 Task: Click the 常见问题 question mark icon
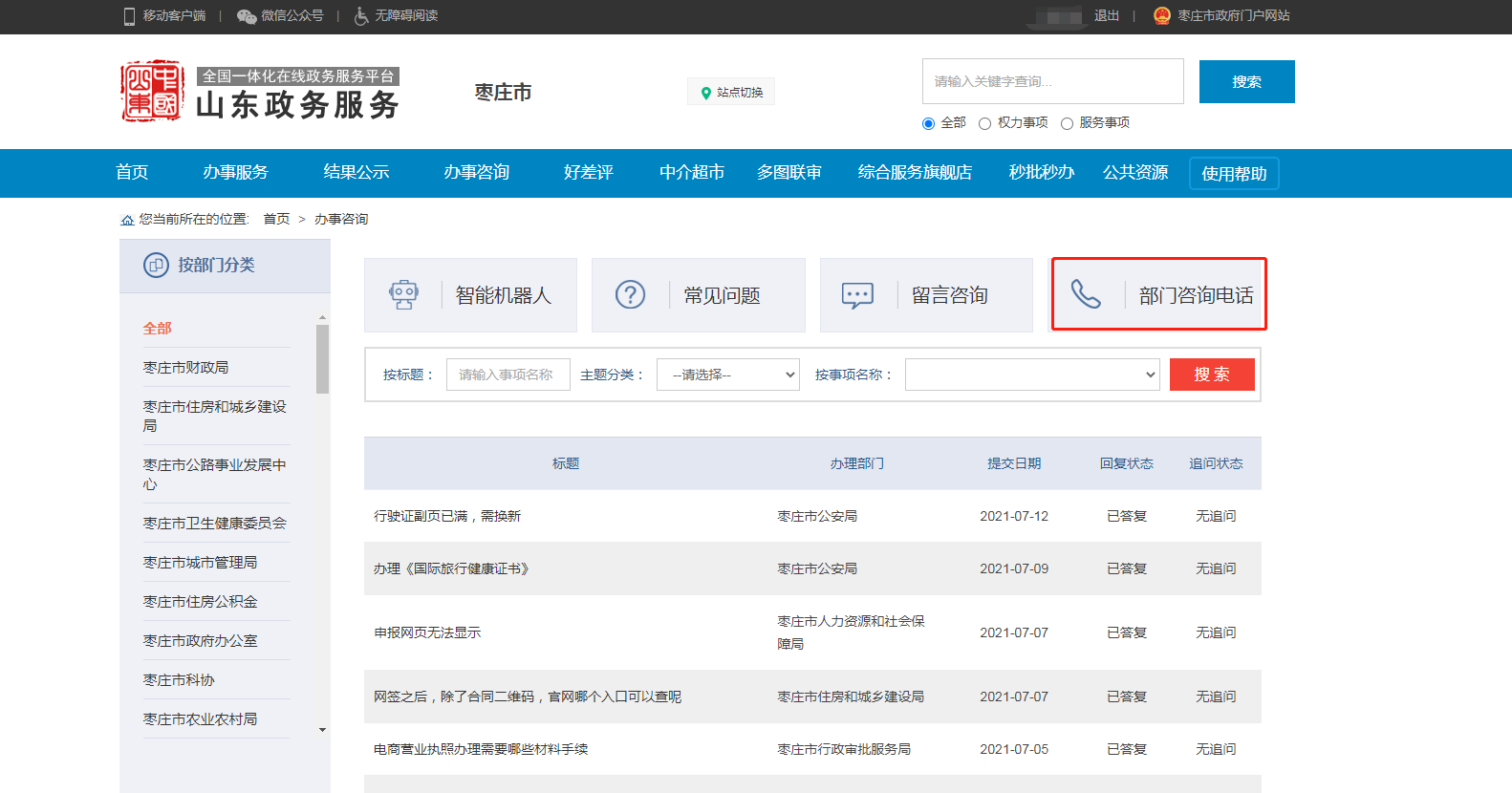pyautogui.click(x=630, y=295)
